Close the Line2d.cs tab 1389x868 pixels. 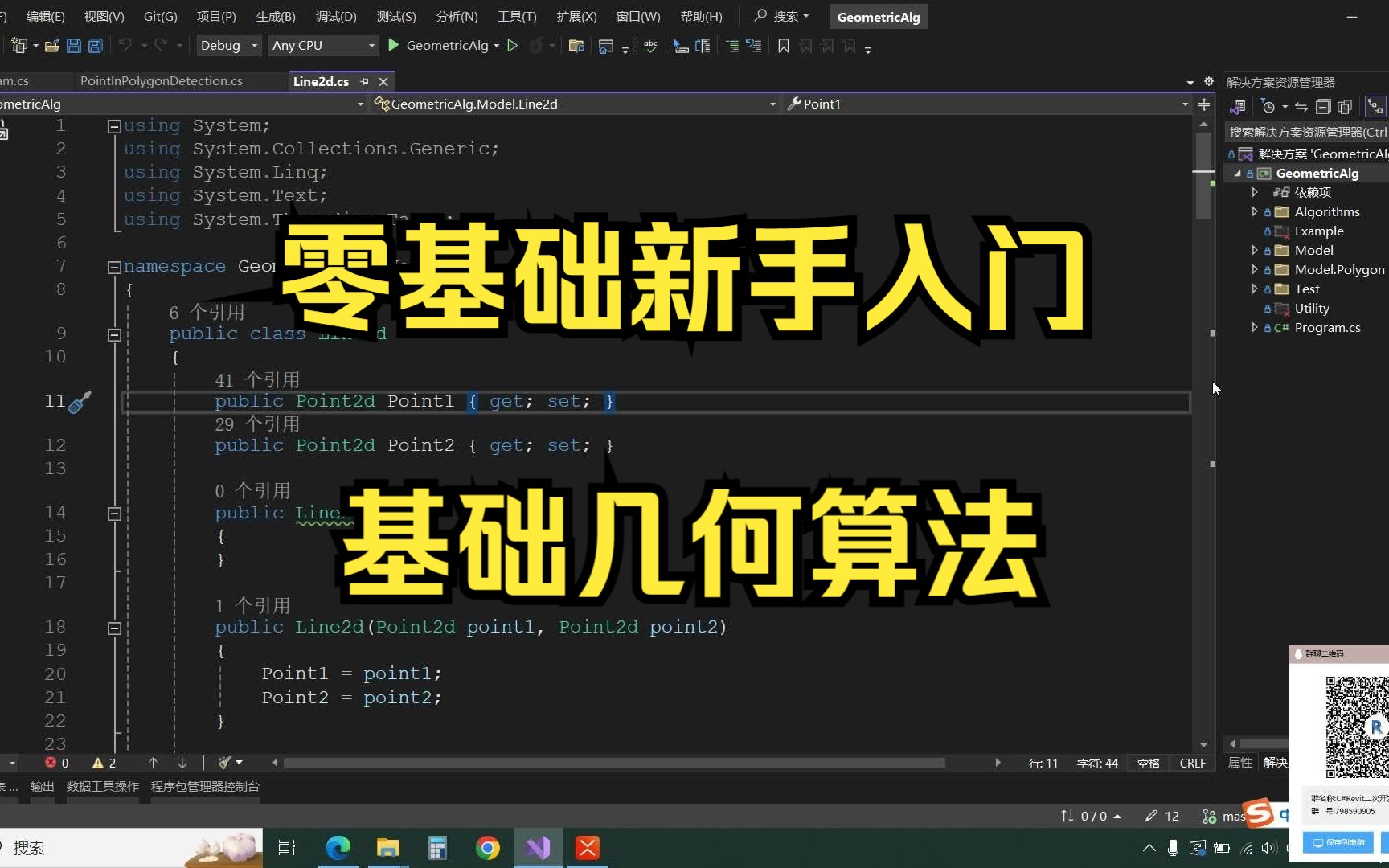(383, 82)
